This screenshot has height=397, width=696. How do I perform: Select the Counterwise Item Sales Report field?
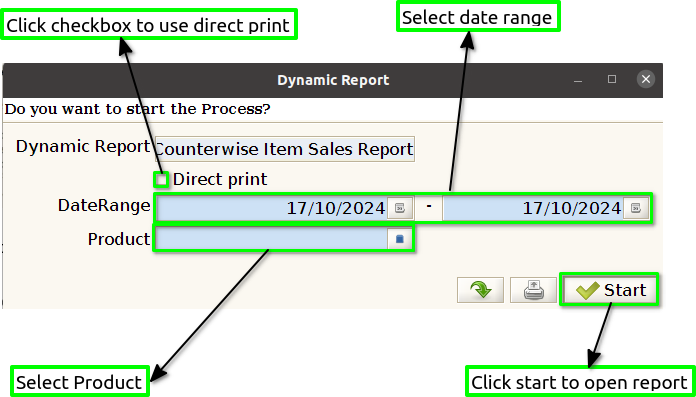[285, 149]
